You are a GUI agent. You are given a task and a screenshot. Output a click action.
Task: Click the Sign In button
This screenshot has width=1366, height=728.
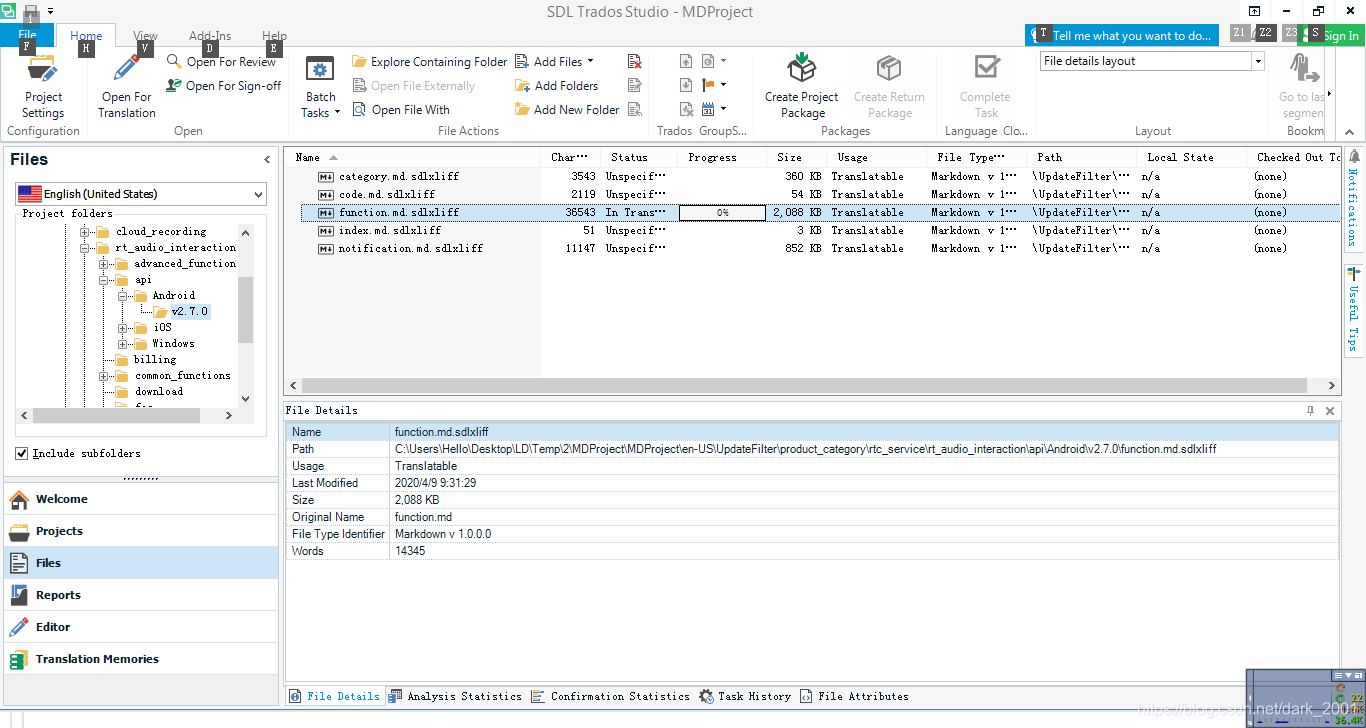tap(1332, 35)
